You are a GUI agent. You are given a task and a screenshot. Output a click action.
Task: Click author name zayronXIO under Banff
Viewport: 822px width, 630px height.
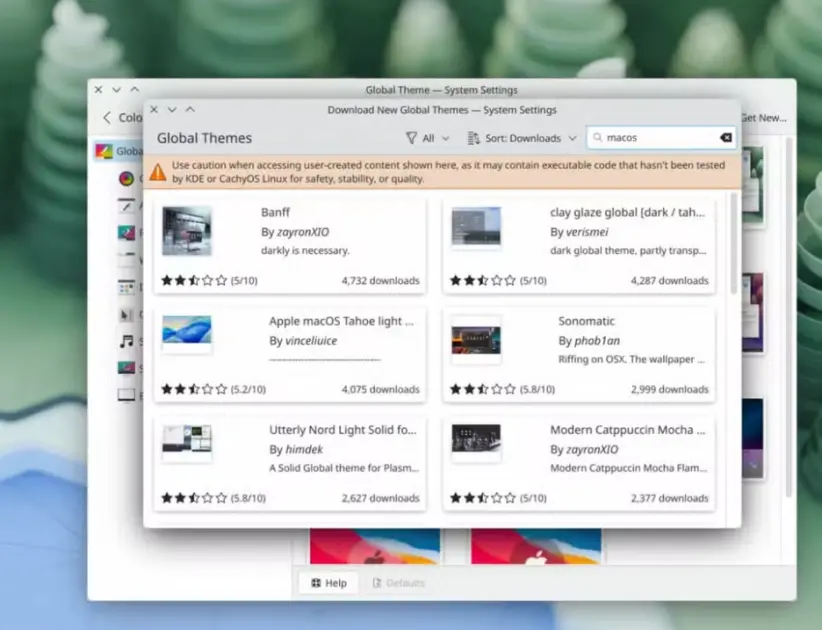coord(303,232)
